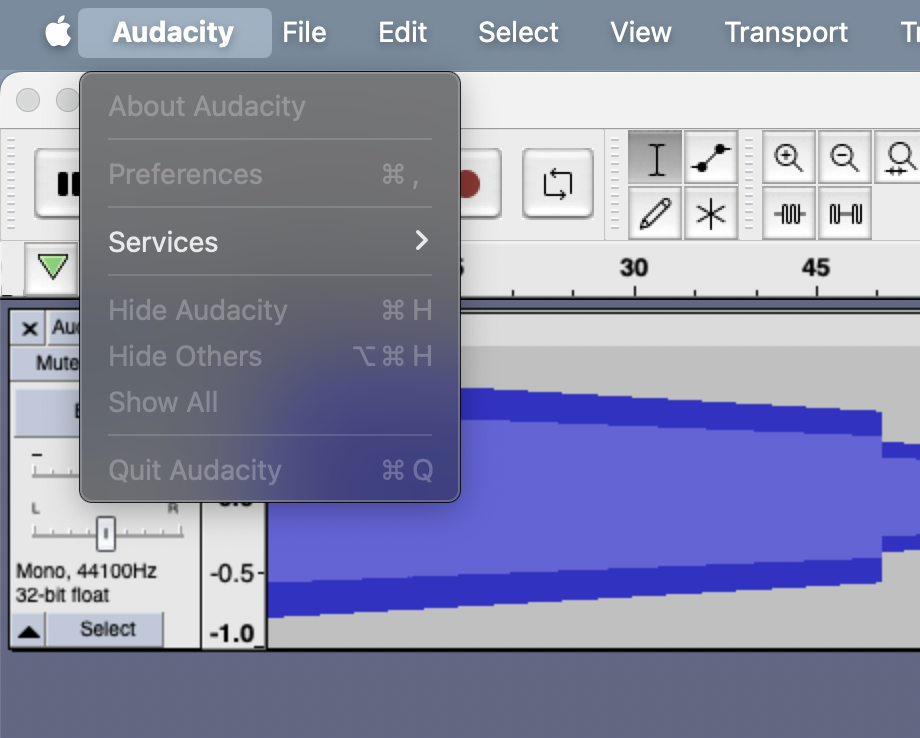Screen dimensions: 920x738
Task: Click the Zoom In magnifier icon
Action: 789,157
